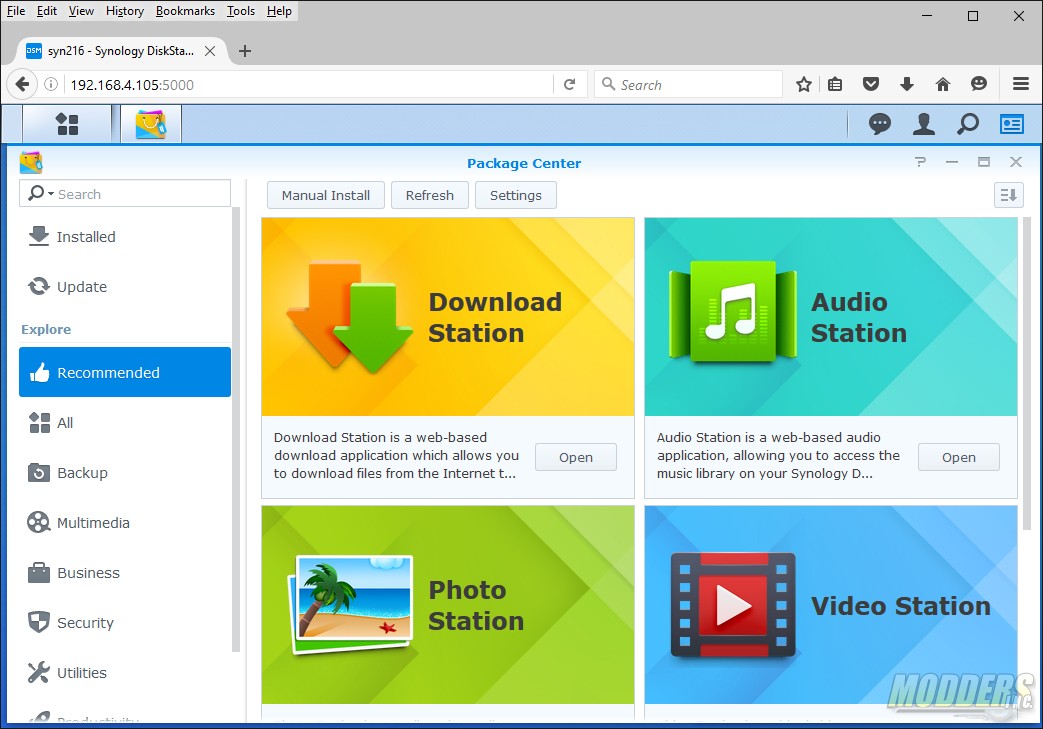The height and width of the screenshot is (729, 1043).
Task: Open Audio Station via its Open button
Action: coord(959,457)
